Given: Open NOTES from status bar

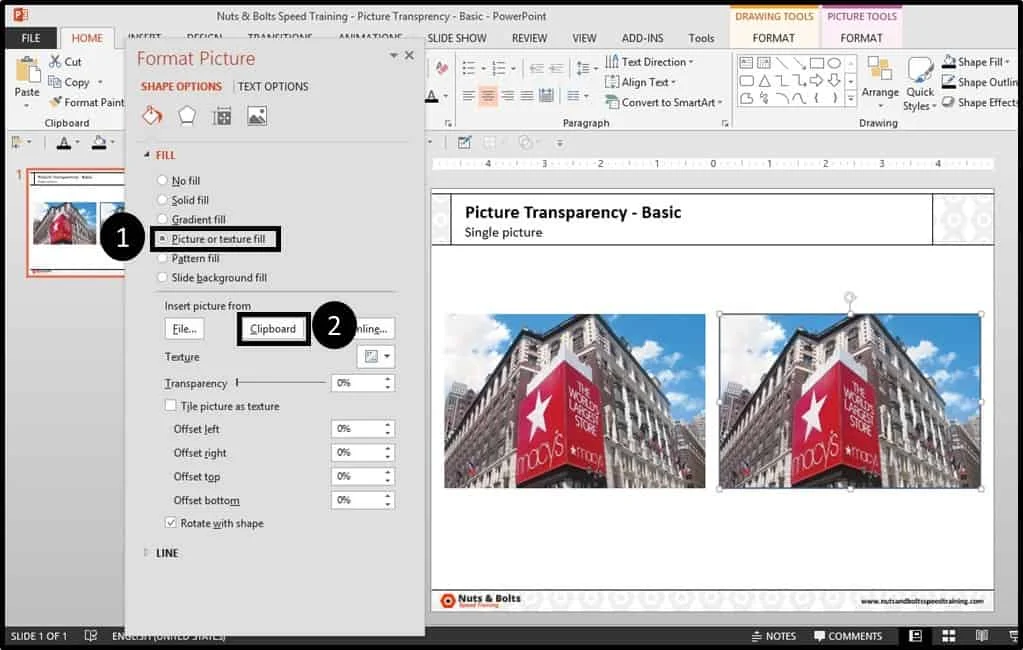Looking at the screenshot, I should point(774,636).
